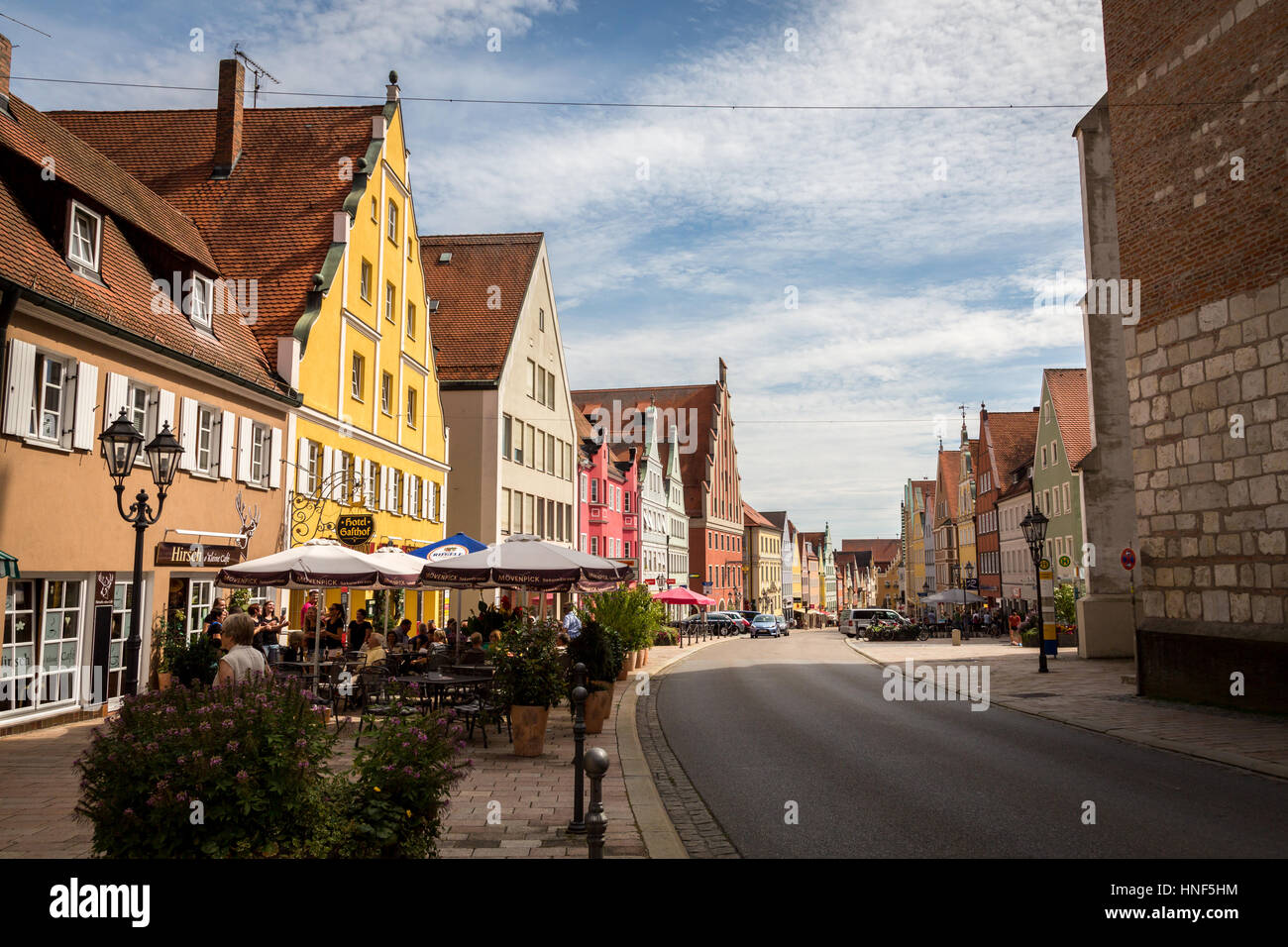This screenshot has width=1288, height=947.
Task: Click the 'Hotel Gasthof' hanging sign
Action: pos(356,528)
